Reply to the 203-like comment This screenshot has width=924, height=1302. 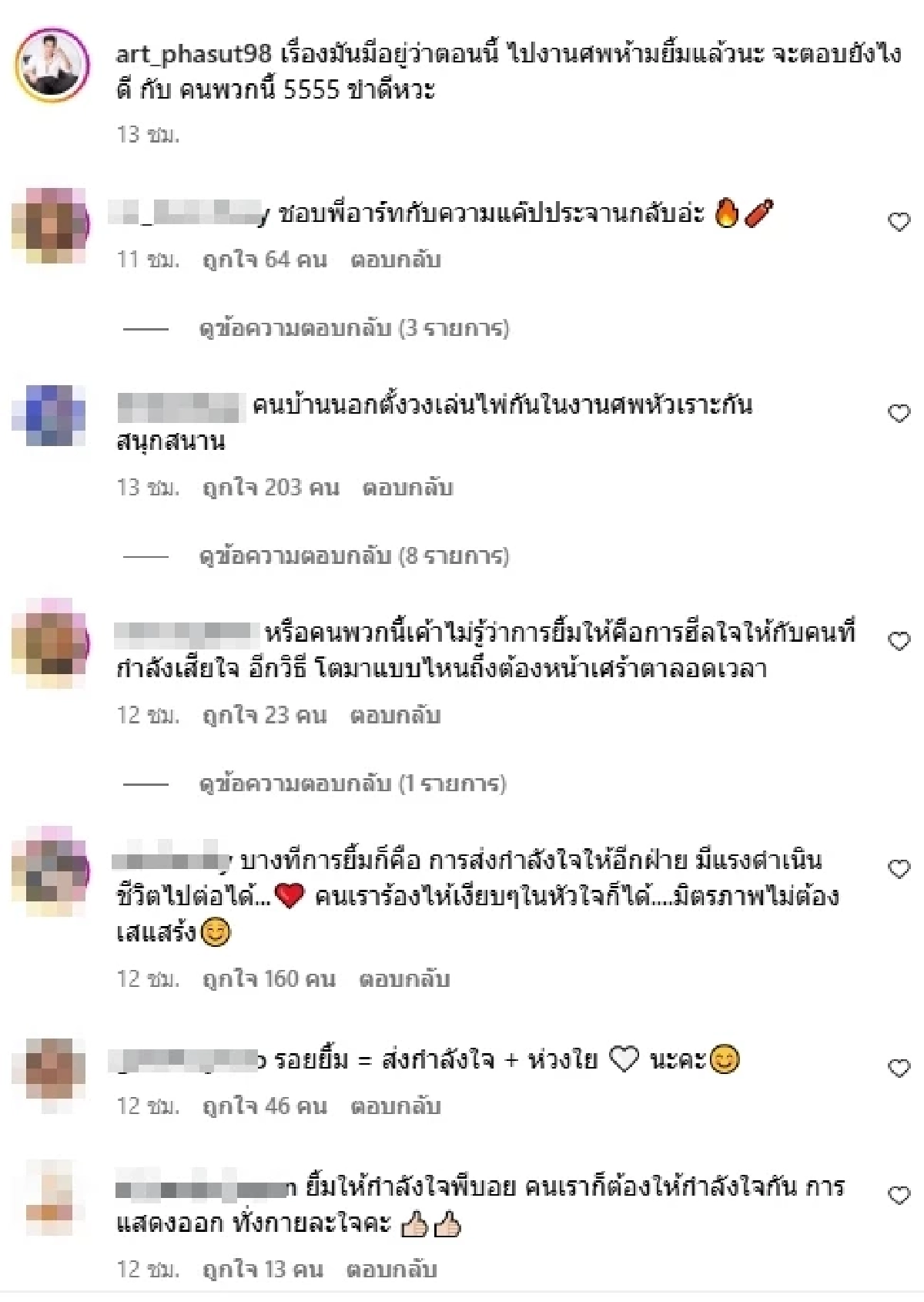click(x=407, y=488)
